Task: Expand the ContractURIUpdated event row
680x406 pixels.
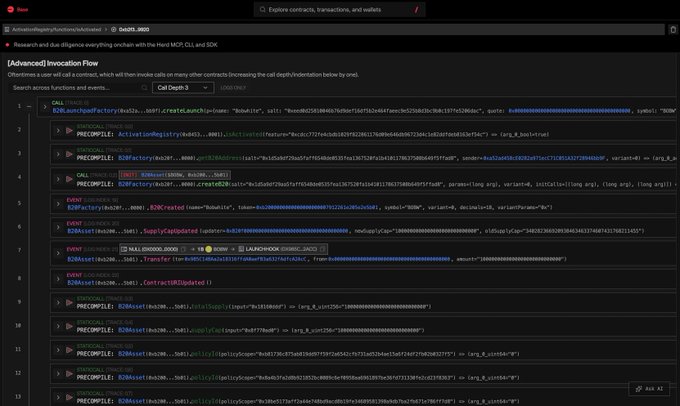Action: tap(58, 278)
